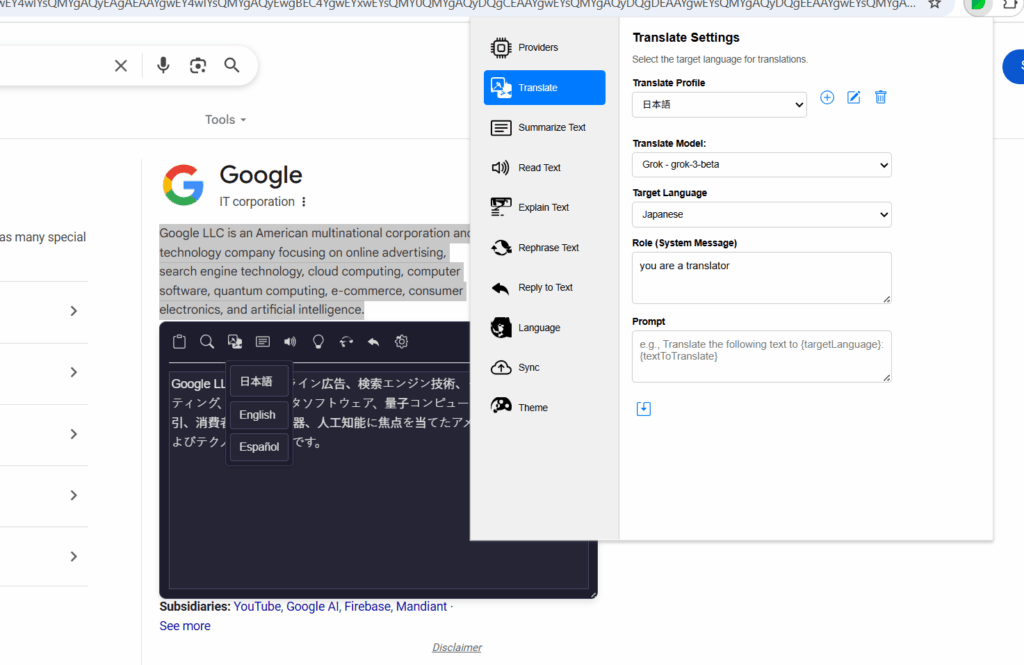Image resolution: width=1024 pixels, height=665 pixels.
Task: Click the Google search magnifier button
Action: [x=232, y=65]
